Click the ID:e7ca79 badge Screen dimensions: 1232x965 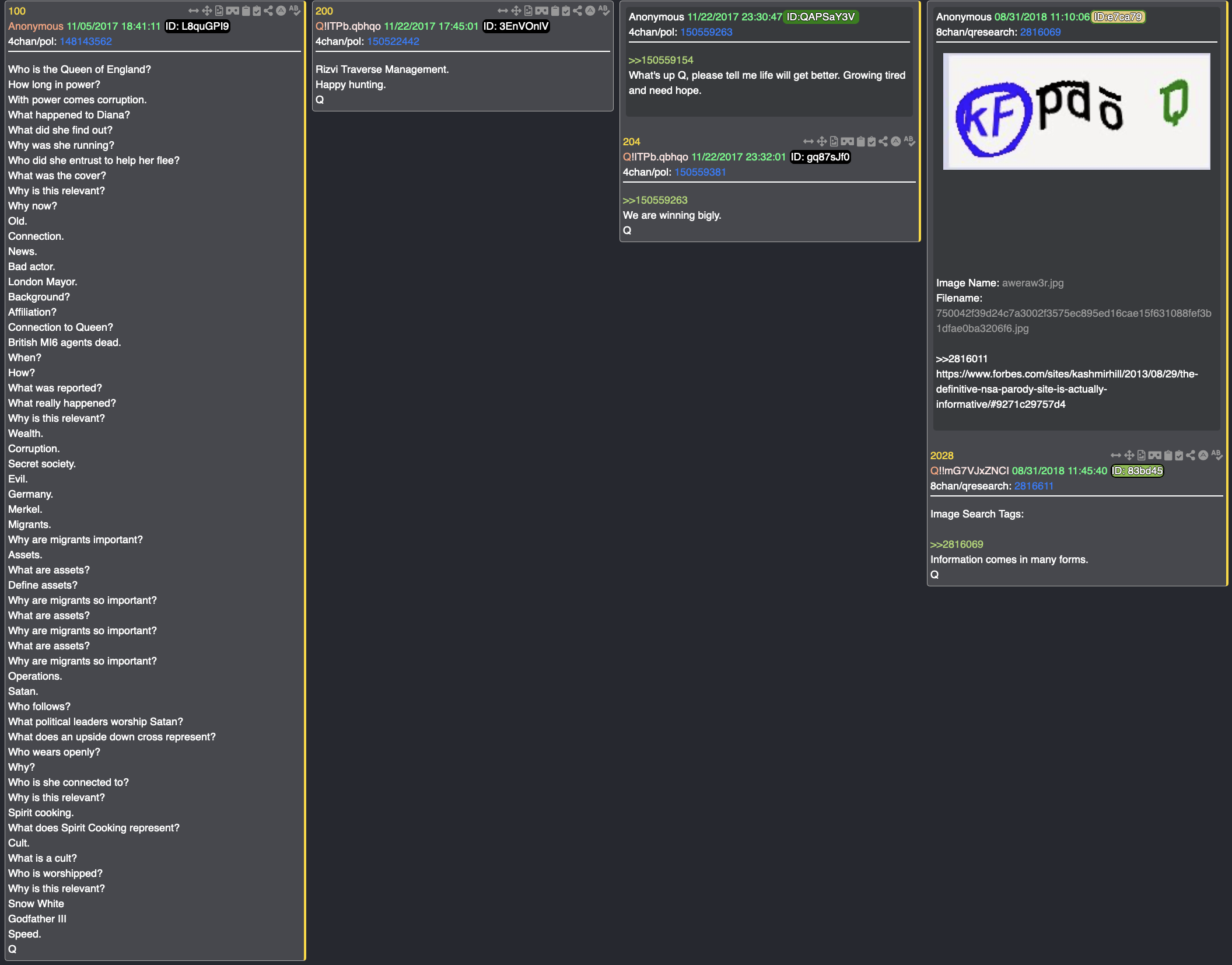tap(1118, 17)
